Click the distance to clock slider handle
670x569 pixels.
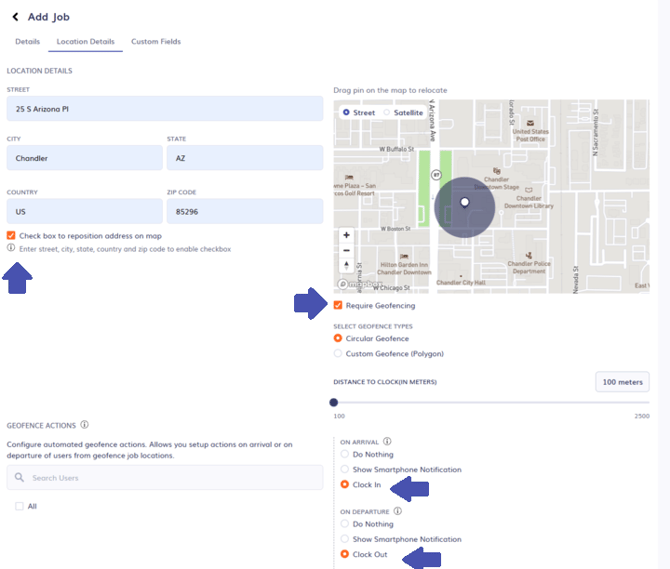[334, 402]
